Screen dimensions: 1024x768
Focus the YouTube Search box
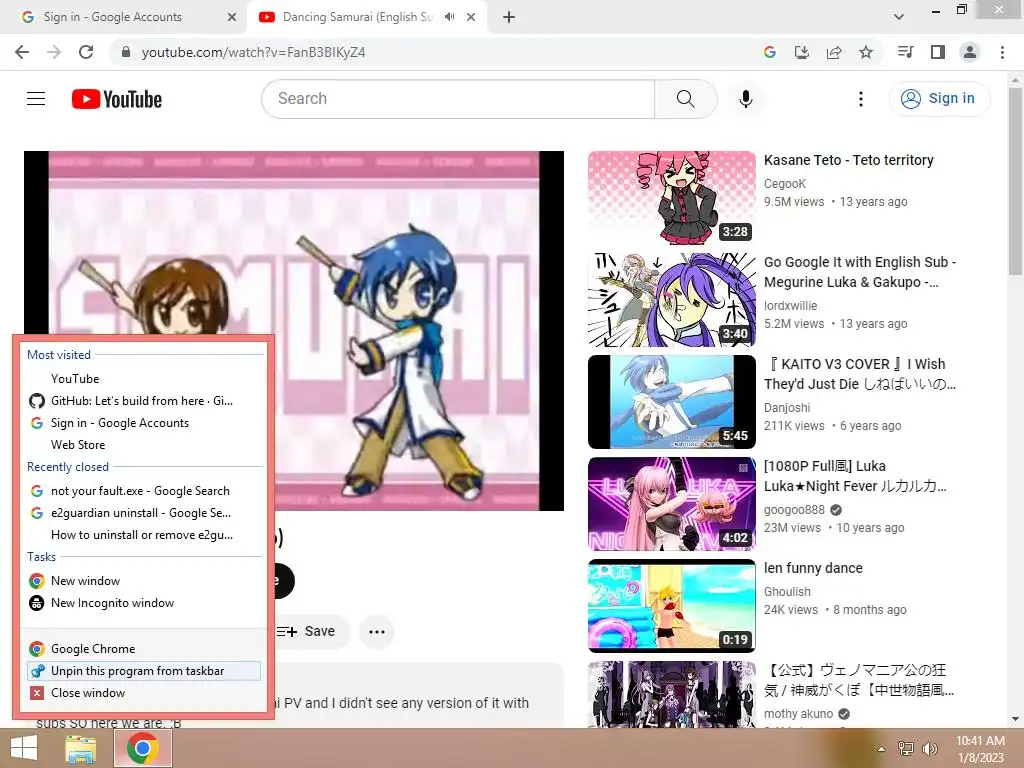click(458, 99)
